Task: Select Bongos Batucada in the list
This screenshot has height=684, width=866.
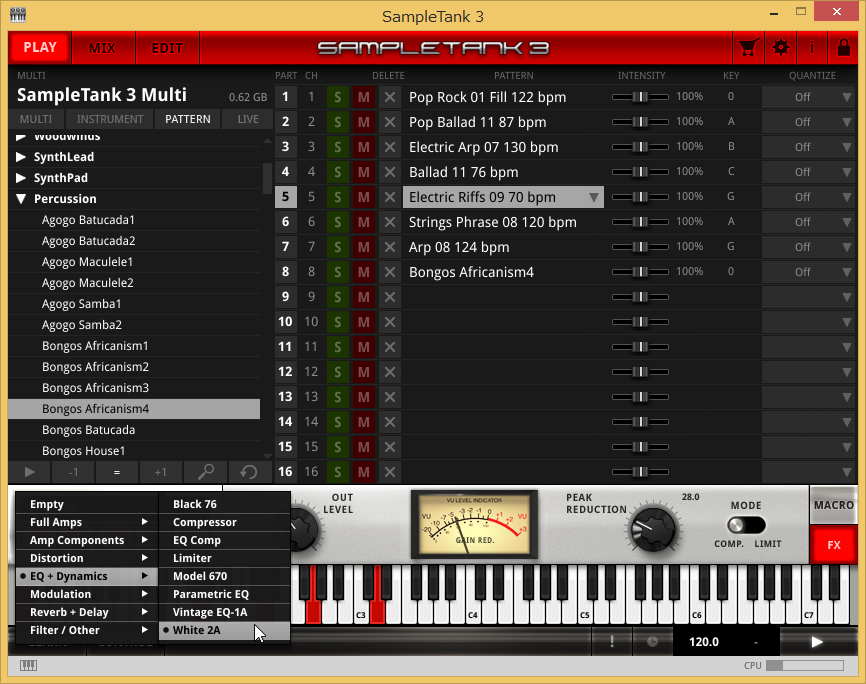Action: pyautogui.click(x=134, y=430)
